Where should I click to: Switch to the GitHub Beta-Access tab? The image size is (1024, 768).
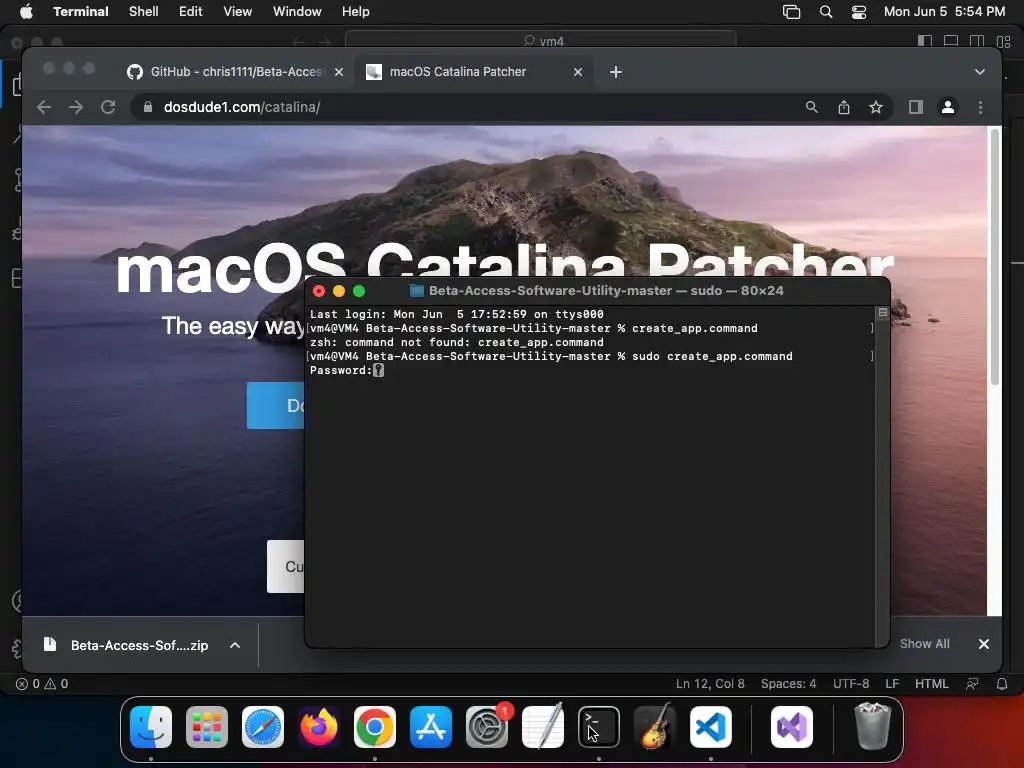[225, 72]
